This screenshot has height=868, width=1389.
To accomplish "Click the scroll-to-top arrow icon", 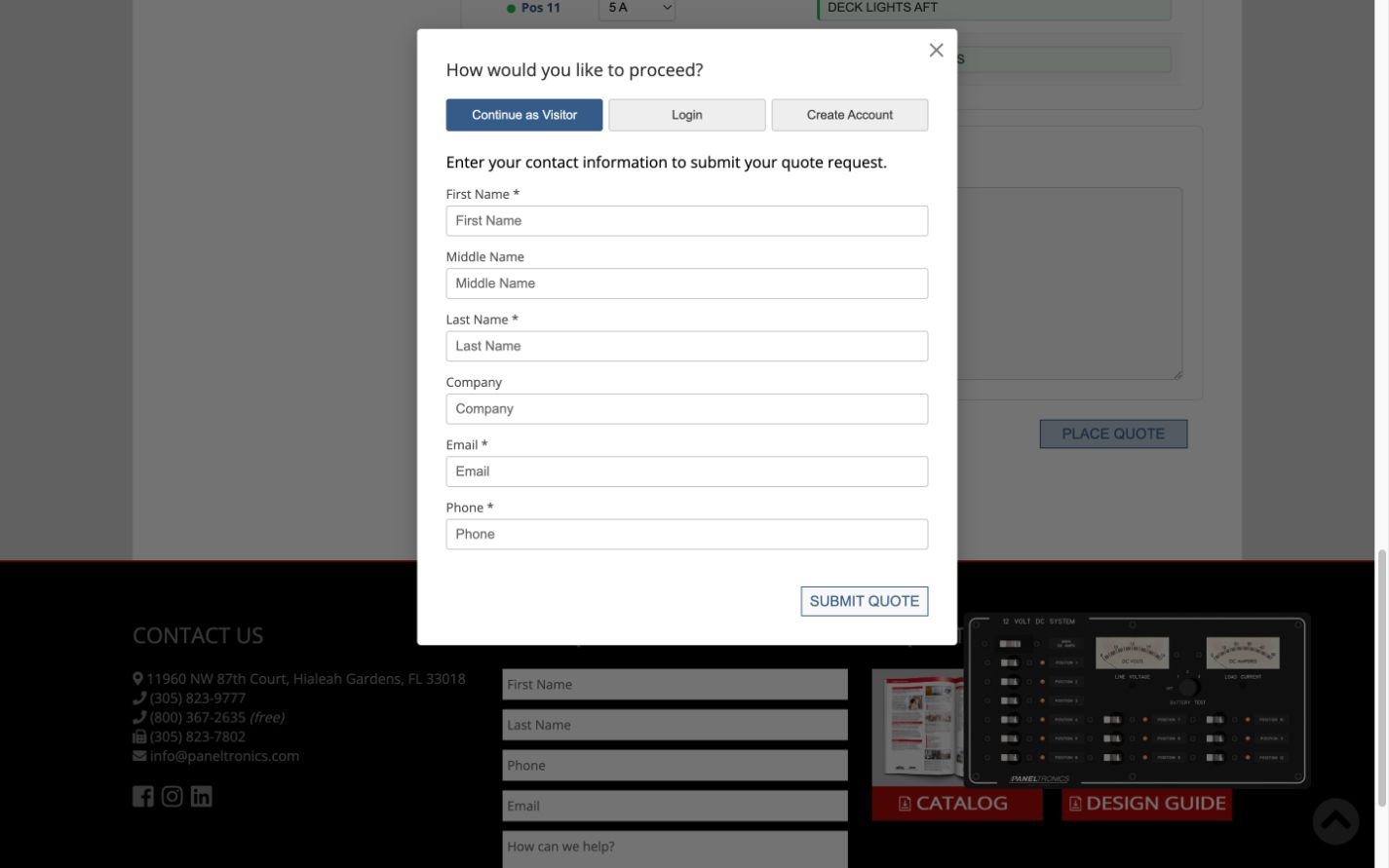I will [x=1335, y=821].
